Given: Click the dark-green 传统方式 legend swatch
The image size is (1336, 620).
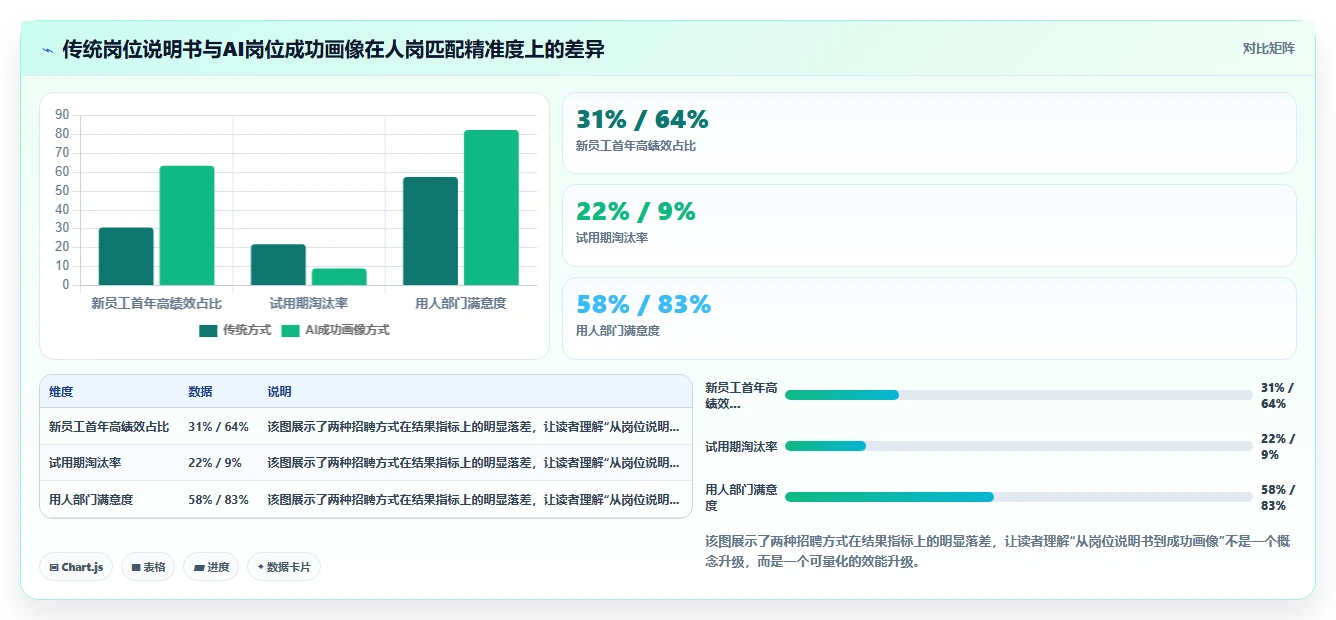Looking at the screenshot, I should click(208, 331).
